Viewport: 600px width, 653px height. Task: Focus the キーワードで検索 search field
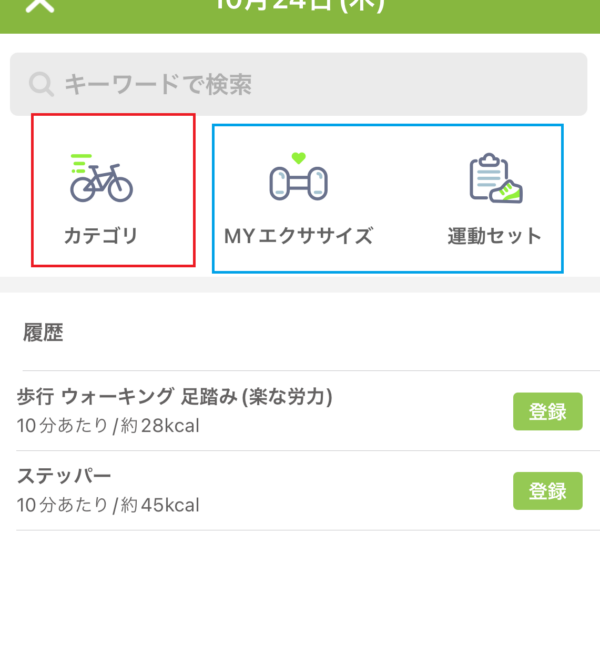coord(299,84)
